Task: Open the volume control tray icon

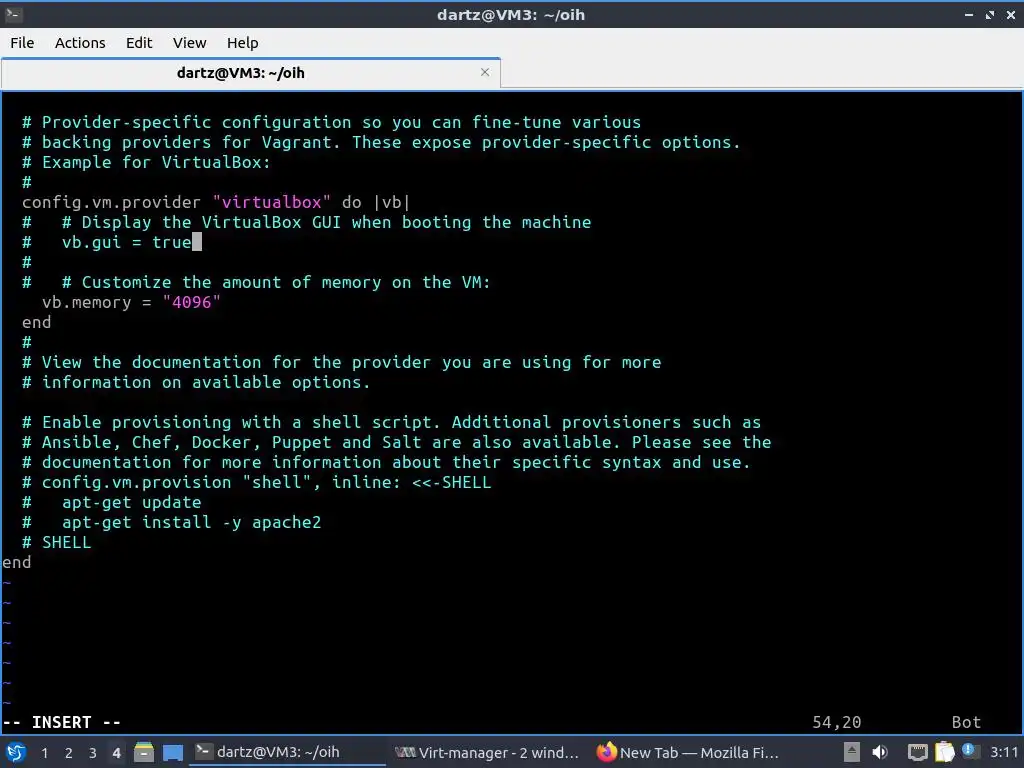Action: coord(880,753)
